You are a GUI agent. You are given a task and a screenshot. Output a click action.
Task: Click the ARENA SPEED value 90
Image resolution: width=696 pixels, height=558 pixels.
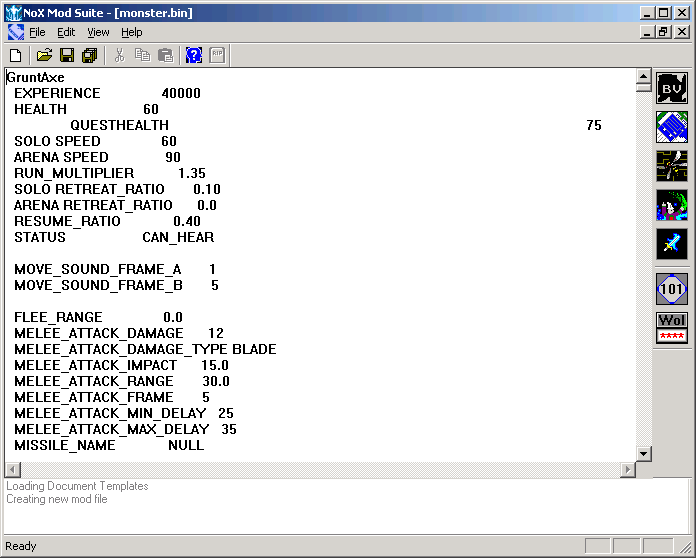pos(173,157)
